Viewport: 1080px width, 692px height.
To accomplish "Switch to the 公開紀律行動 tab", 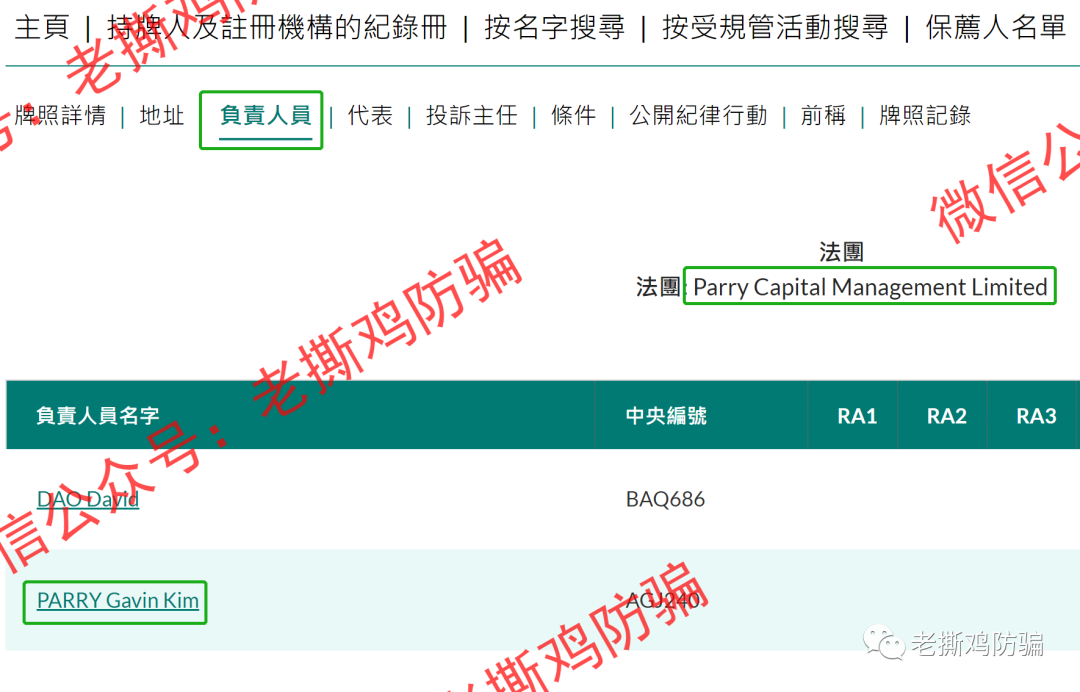I will click(x=698, y=115).
